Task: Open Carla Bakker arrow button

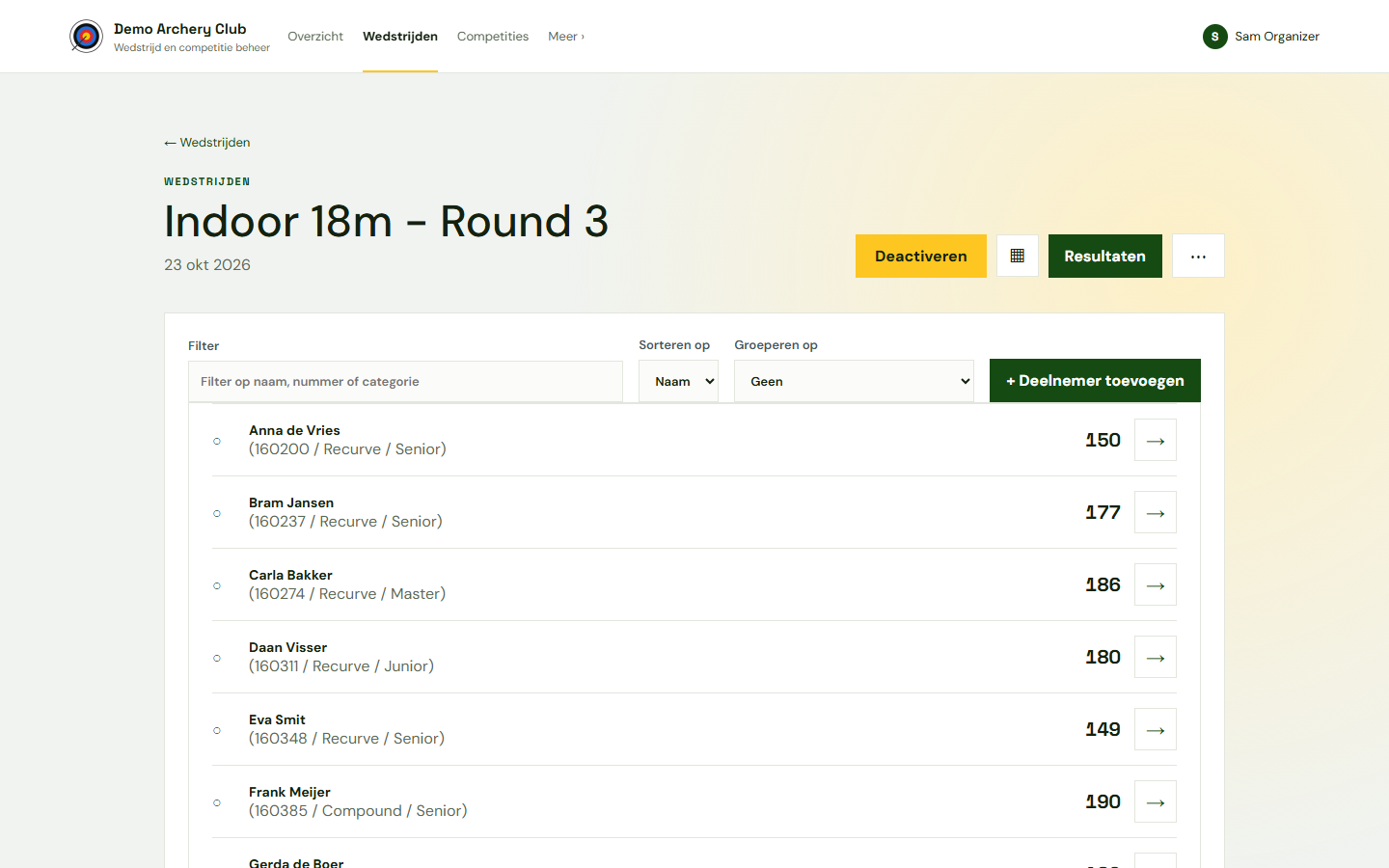Action: click(1156, 584)
